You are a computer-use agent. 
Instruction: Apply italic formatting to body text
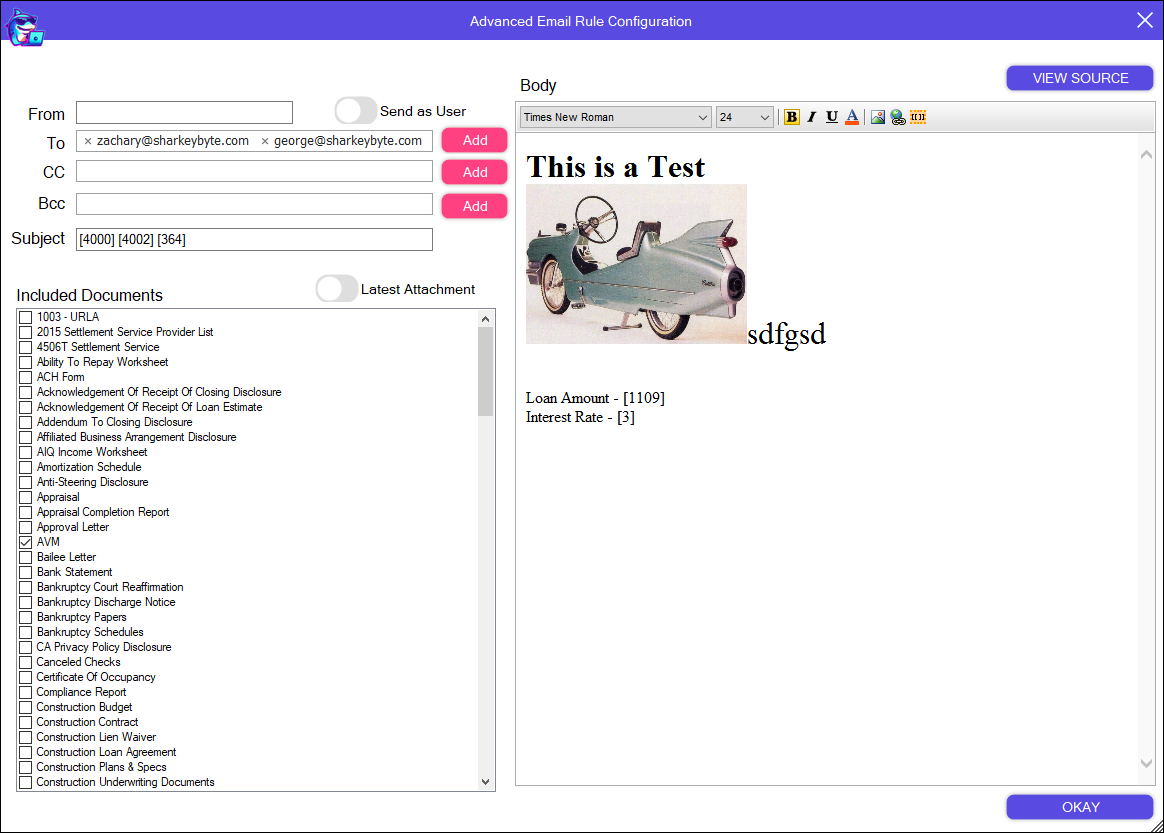[812, 117]
